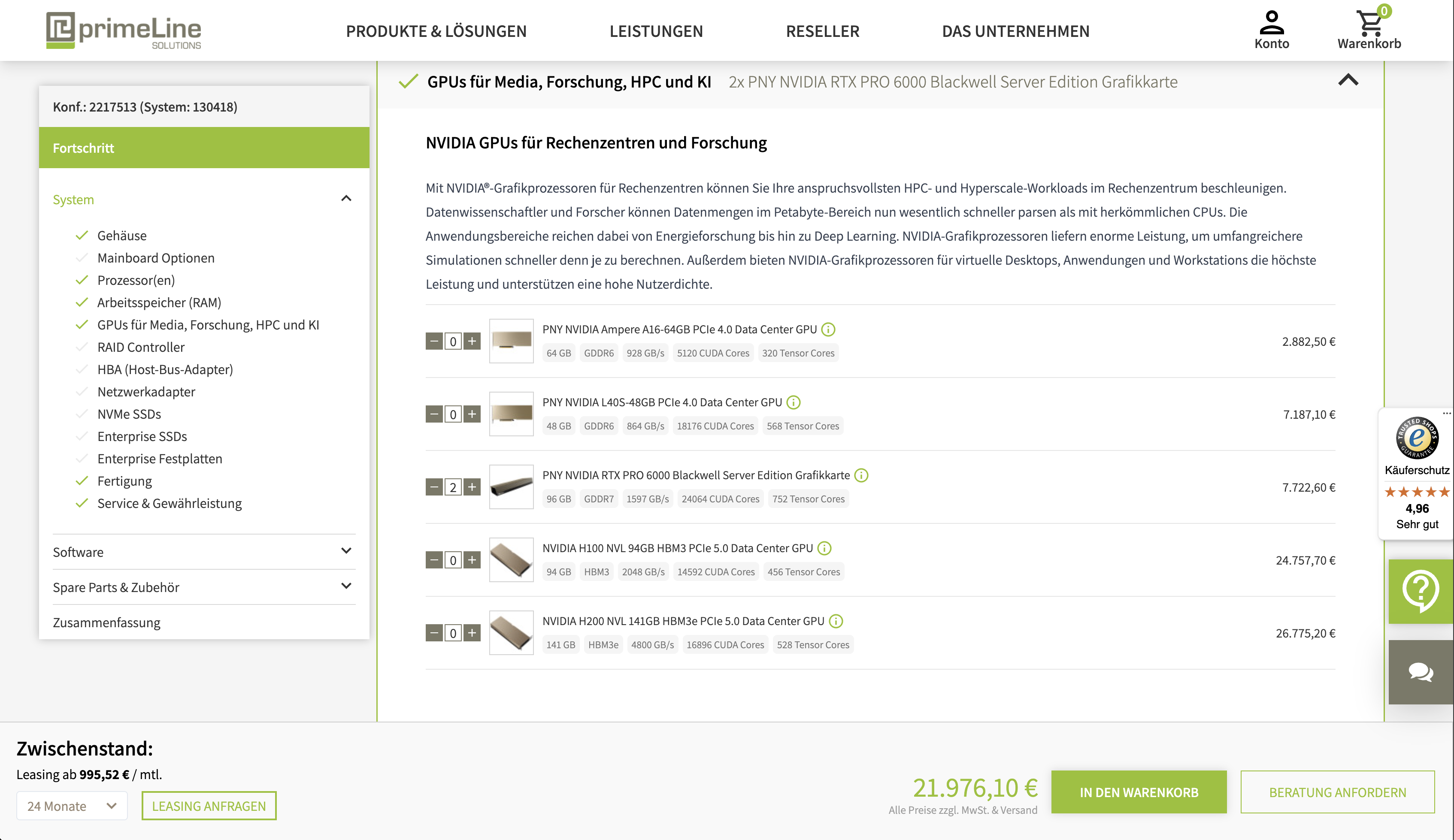Increase L40S-48GB quantity with plus
Viewport: 1454px width, 840px height.
click(472, 414)
